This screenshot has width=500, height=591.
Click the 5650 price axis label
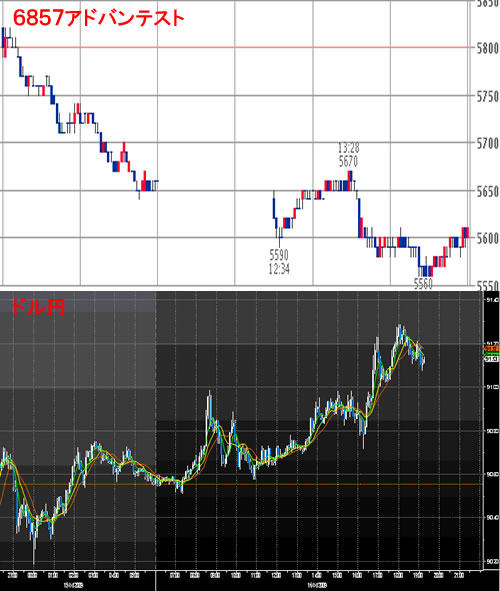coord(488,191)
